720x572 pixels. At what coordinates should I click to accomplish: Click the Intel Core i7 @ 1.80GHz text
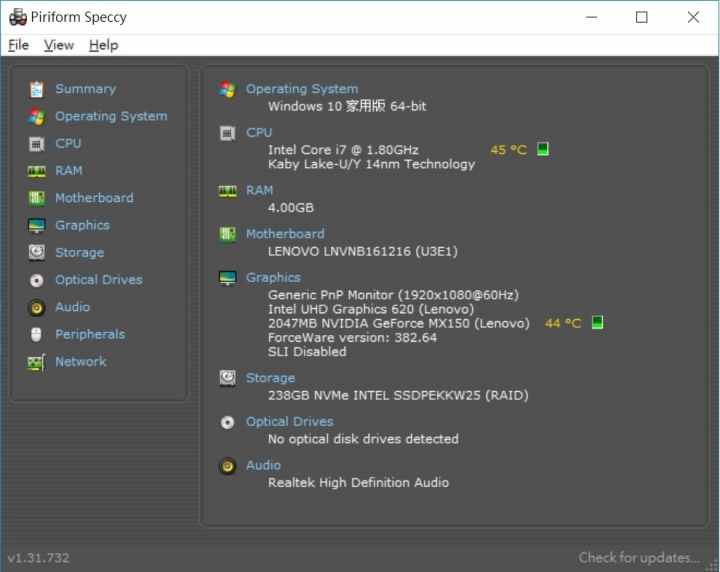tap(343, 150)
